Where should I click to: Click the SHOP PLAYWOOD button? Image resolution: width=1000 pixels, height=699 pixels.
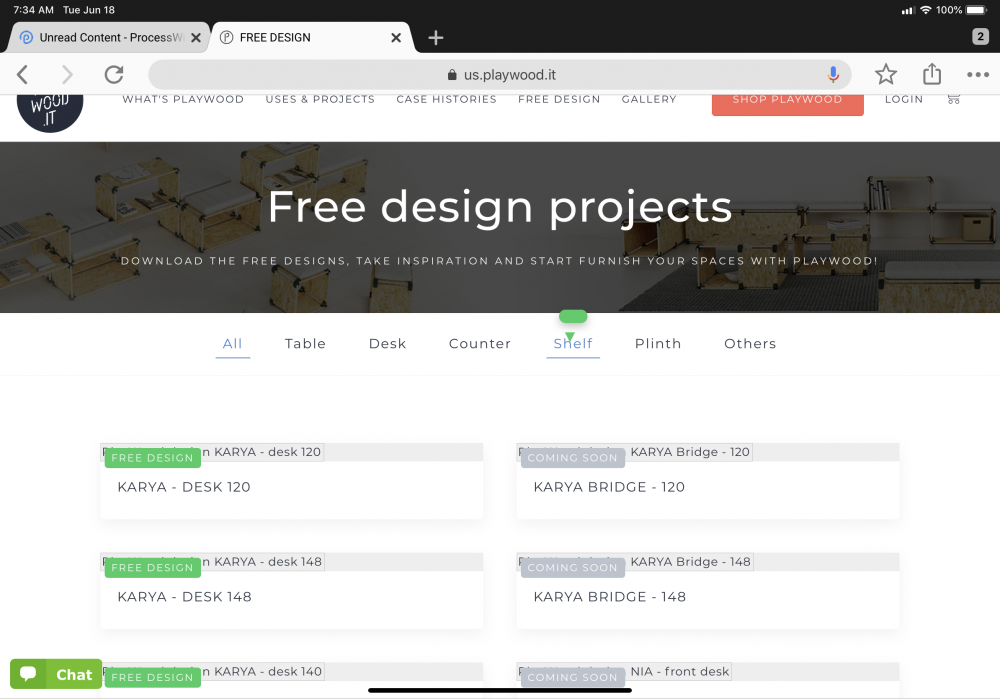coord(787,100)
